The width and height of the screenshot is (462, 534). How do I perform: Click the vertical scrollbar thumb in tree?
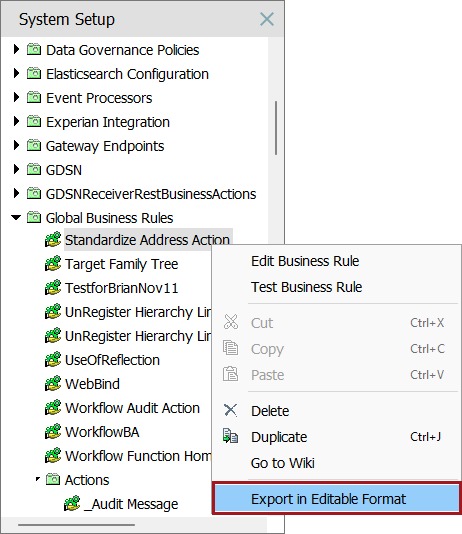click(275, 128)
